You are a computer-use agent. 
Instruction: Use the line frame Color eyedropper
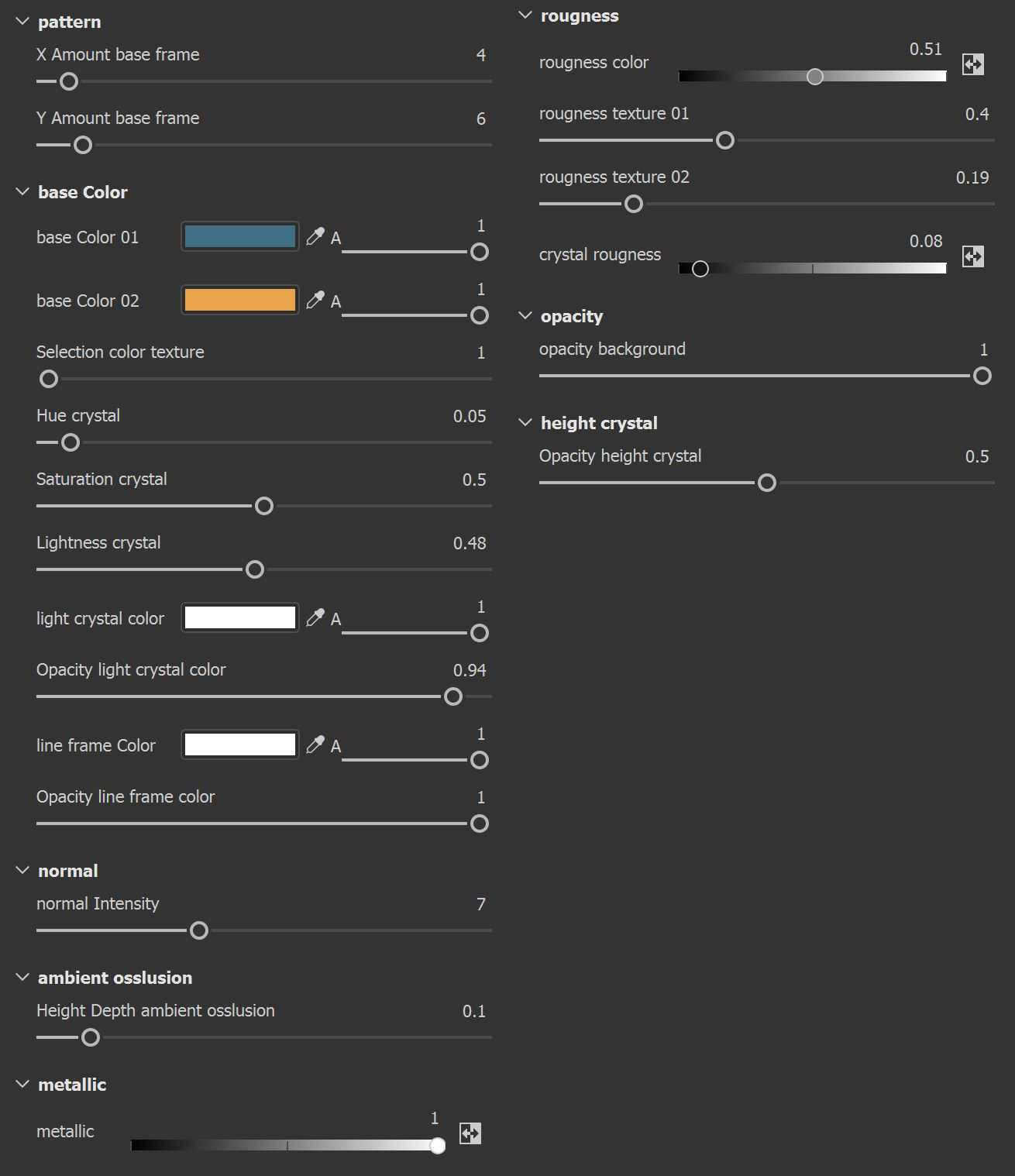[315, 744]
